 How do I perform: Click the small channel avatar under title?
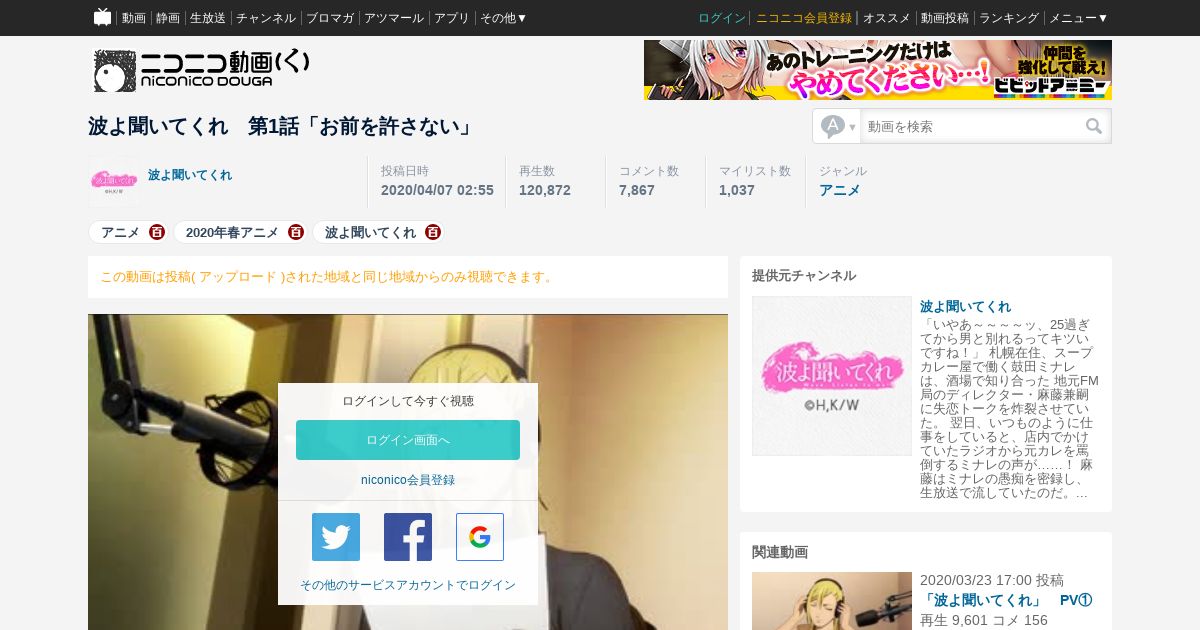(x=114, y=181)
